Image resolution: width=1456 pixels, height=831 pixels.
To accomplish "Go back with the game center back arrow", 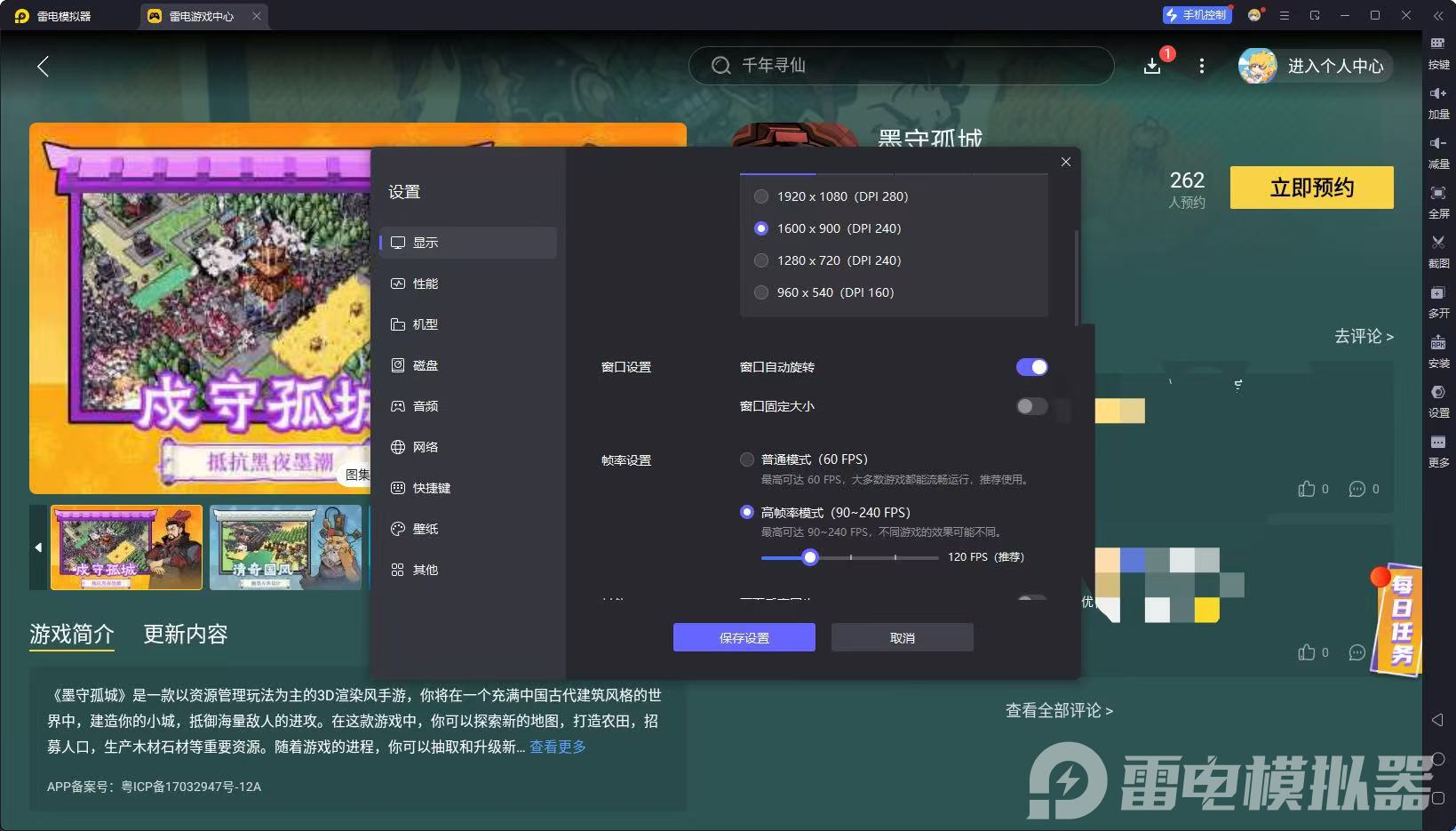I will 43,66.
